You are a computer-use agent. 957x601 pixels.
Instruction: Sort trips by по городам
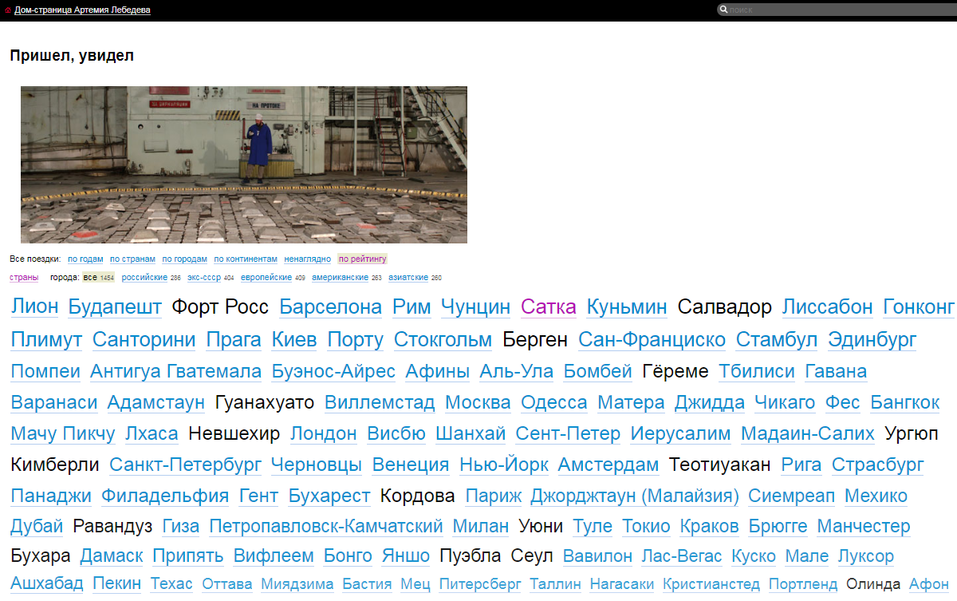[184, 259]
